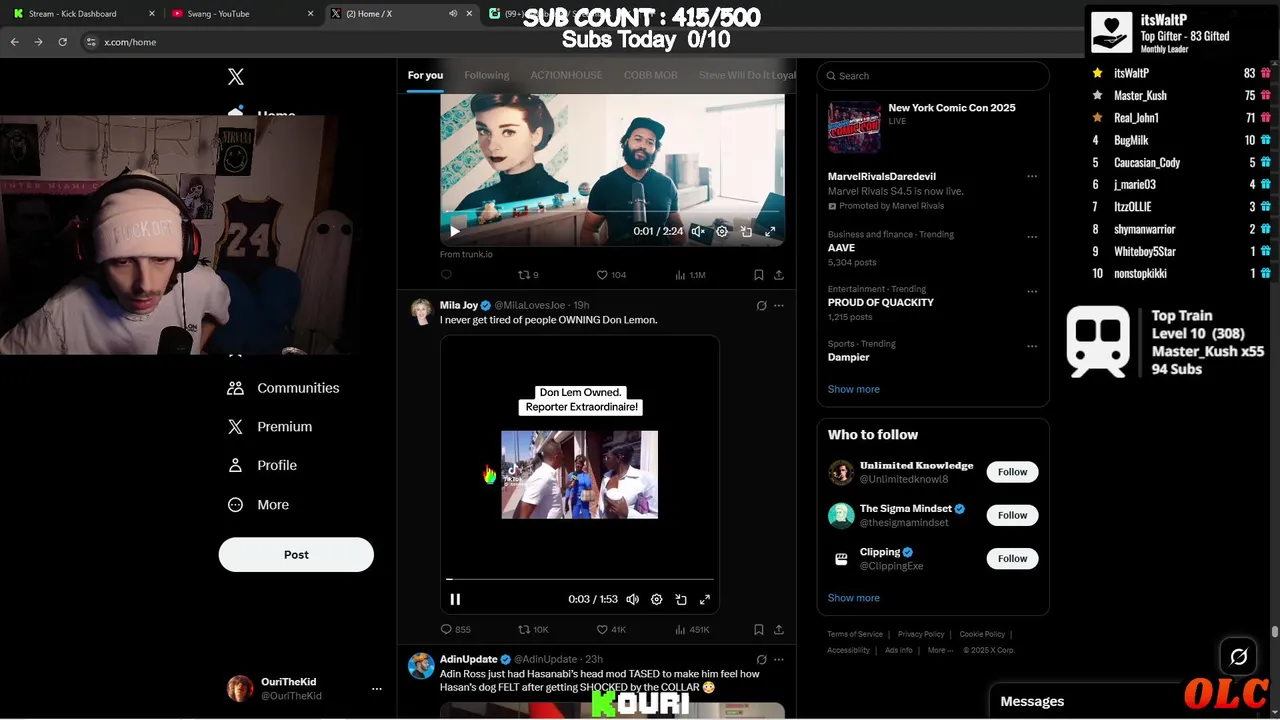The height and width of the screenshot is (720, 1280).
Task: Mute the Don Lemon video
Action: pos(632,599)
